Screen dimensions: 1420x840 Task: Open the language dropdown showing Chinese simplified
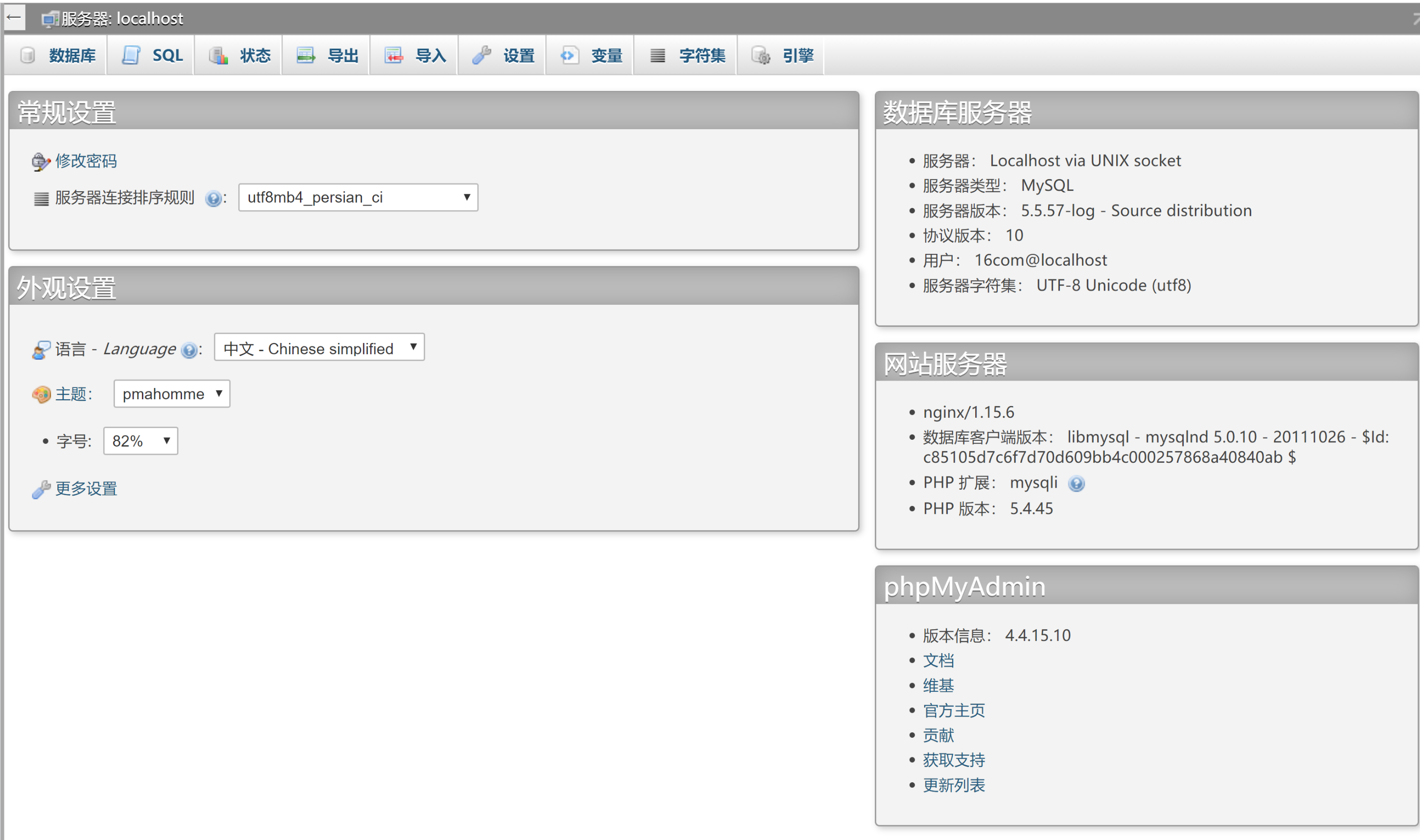pos(319,347)
